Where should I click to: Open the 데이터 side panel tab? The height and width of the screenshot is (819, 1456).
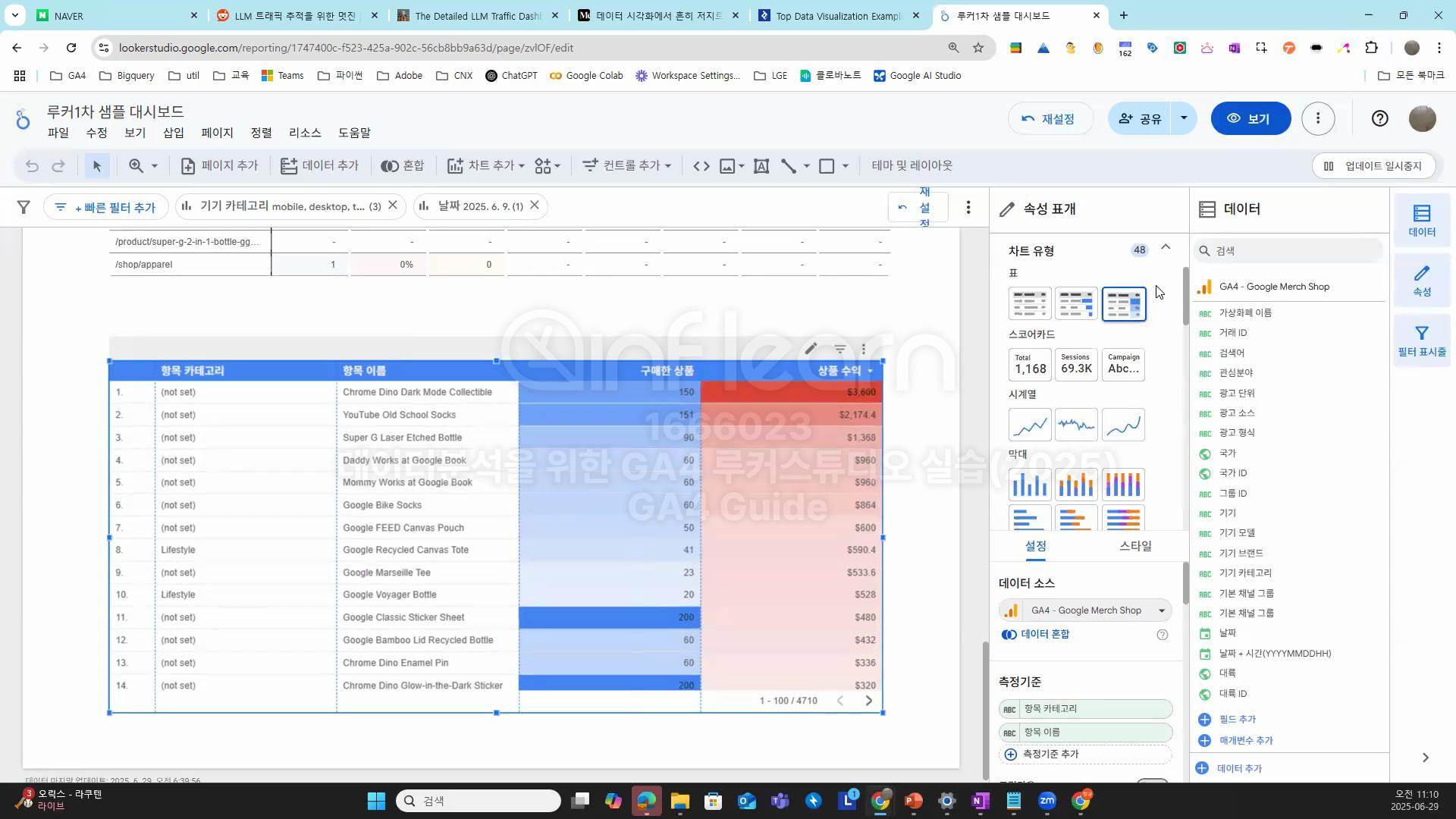click(1422, 221)
